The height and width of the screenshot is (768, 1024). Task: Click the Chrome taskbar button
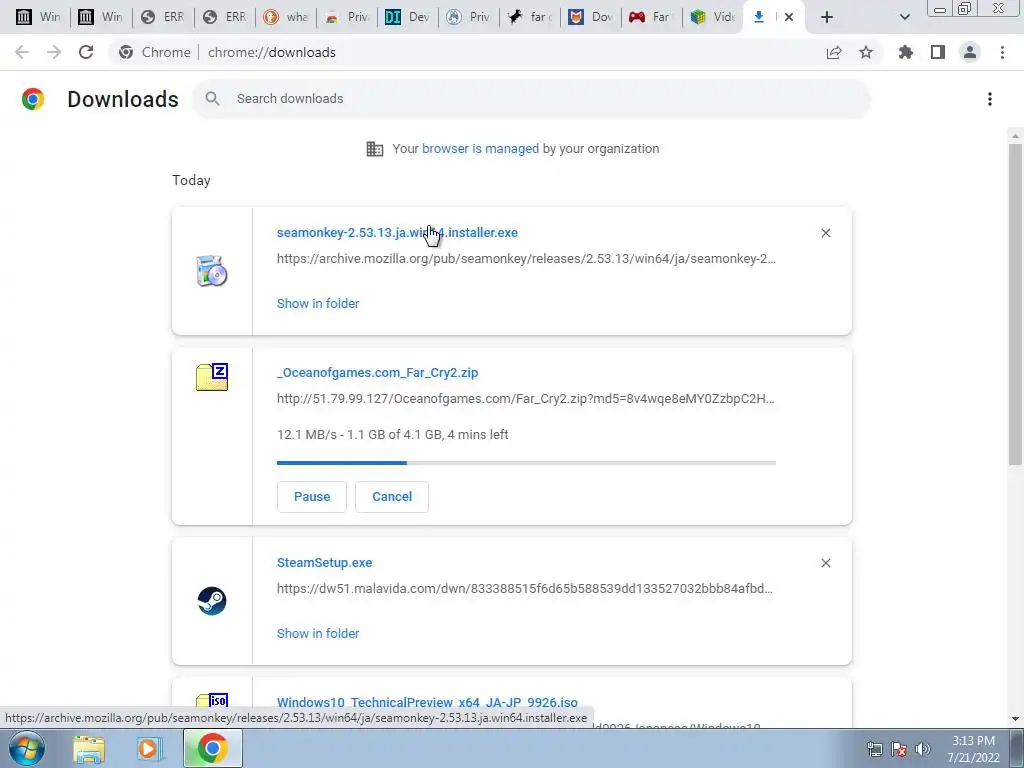click(212, 748)
